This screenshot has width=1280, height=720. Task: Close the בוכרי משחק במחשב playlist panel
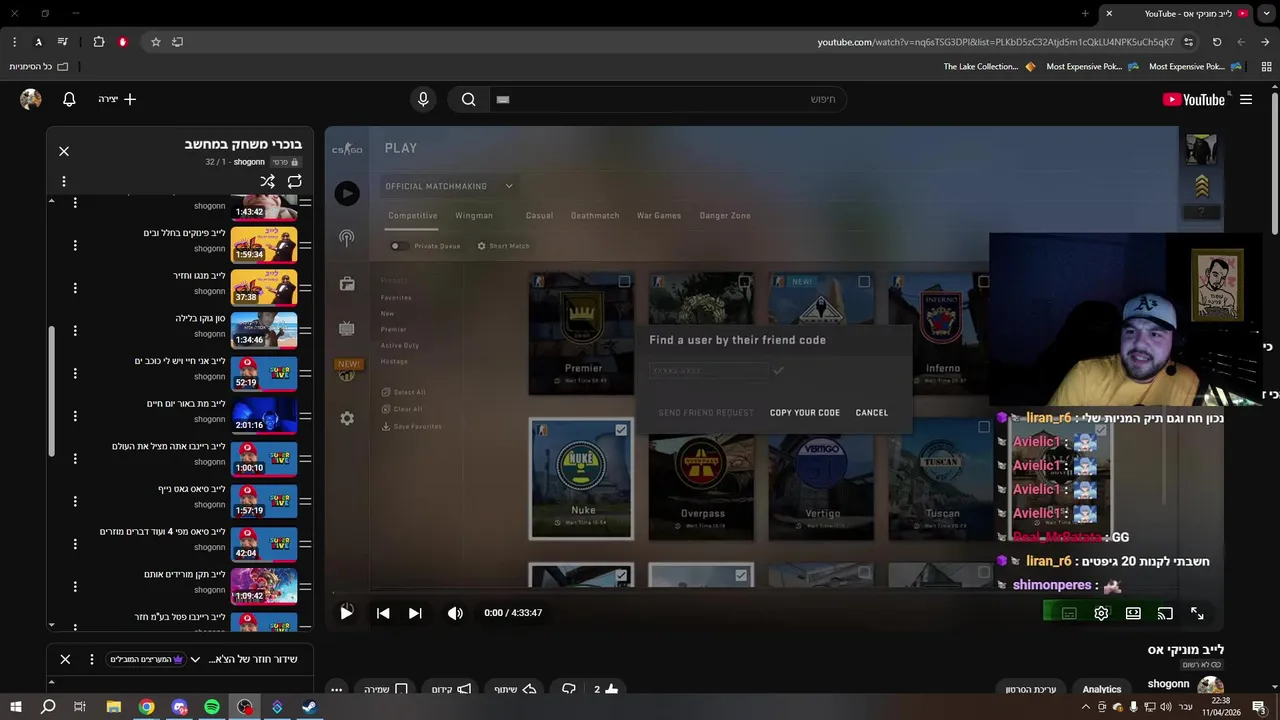point(64,151)
